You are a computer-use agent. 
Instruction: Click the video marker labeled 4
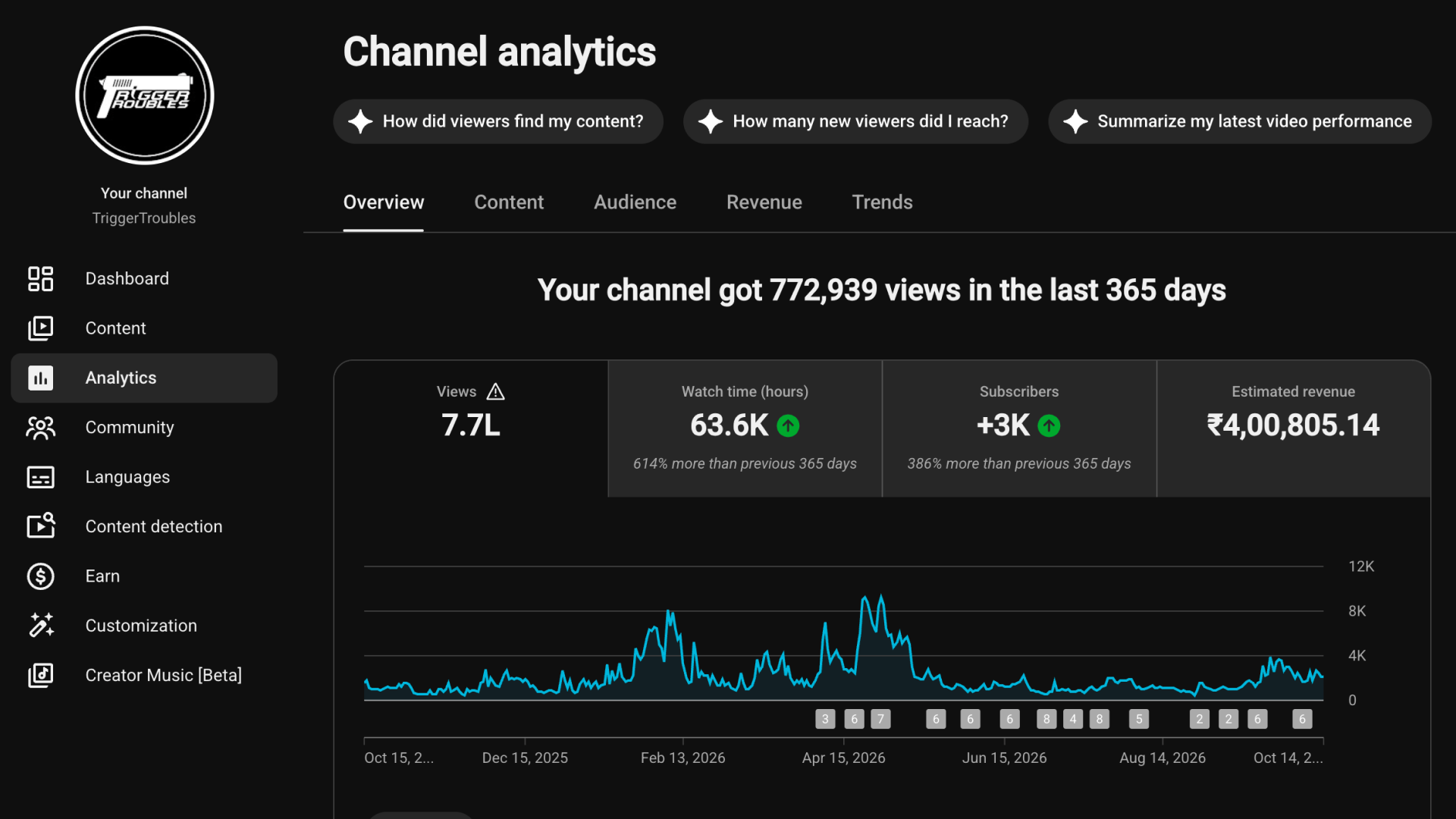click(x=1073, y=719)
